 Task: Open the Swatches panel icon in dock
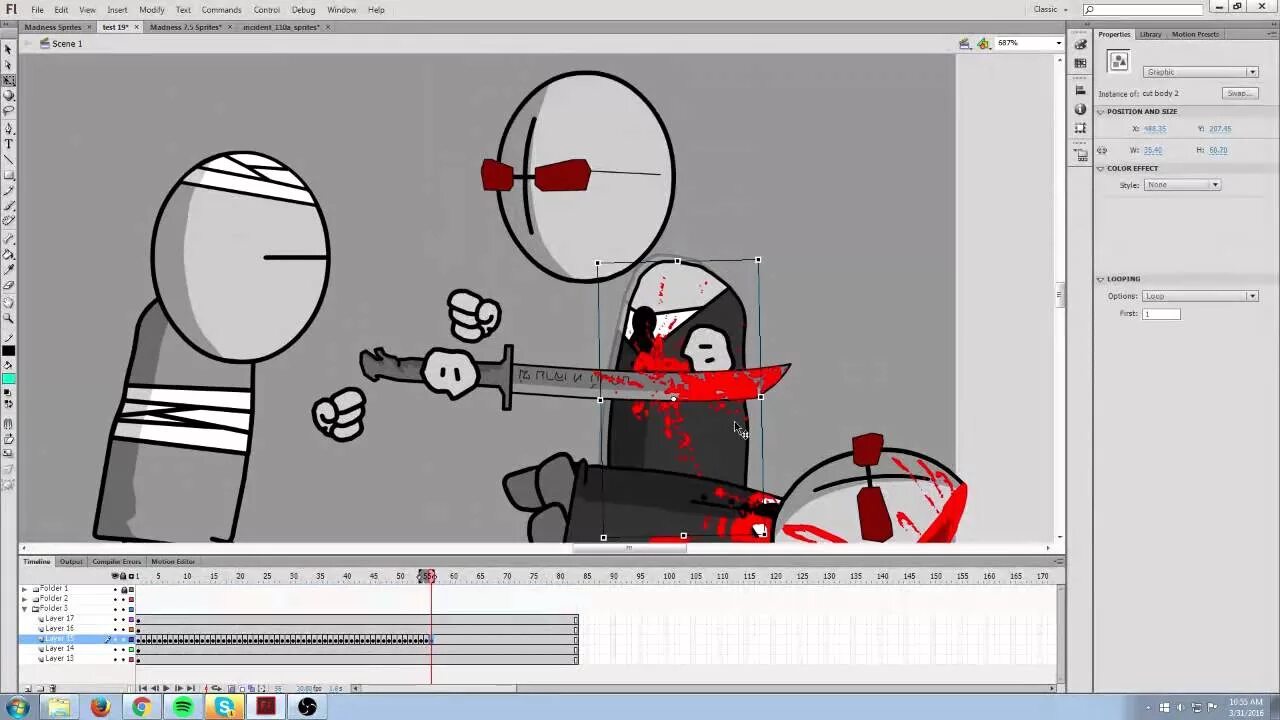pyautogui.click(x=1080, y=64)
